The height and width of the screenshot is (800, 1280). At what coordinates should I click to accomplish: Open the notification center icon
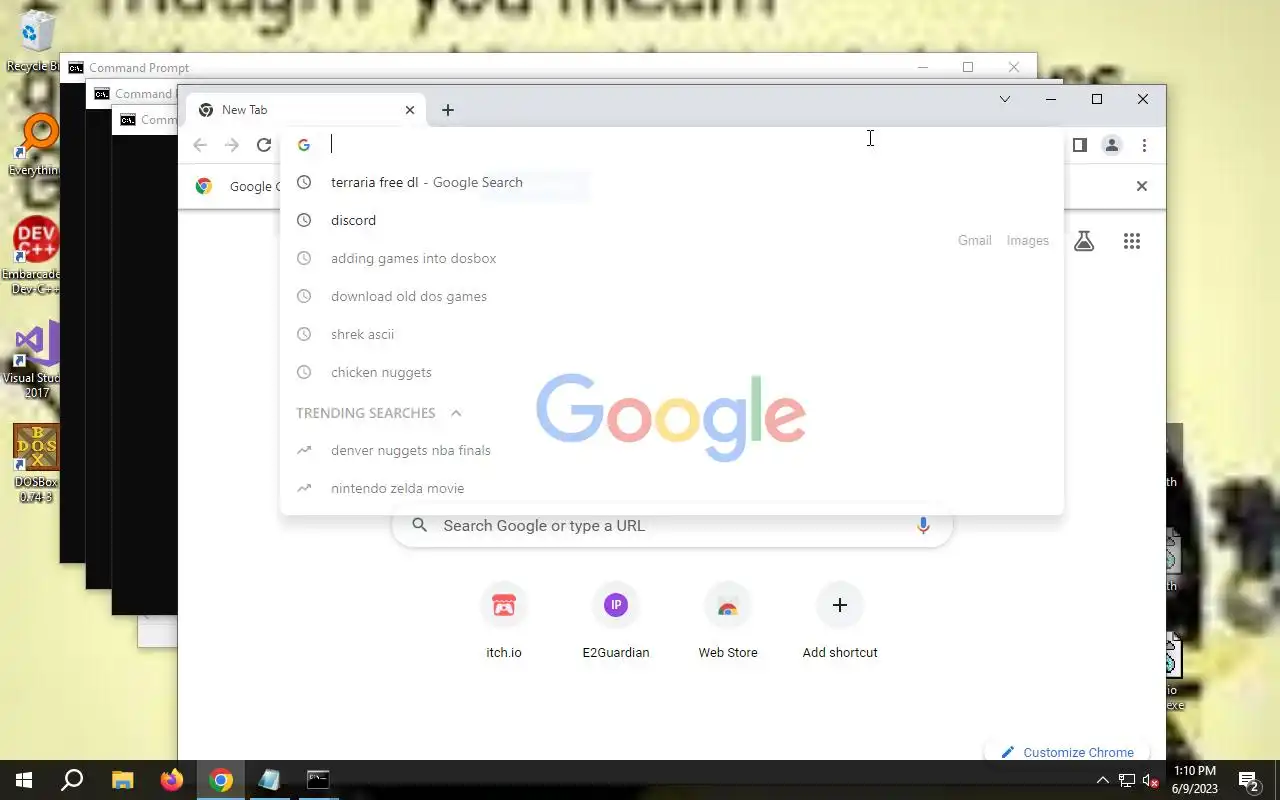click(x=1249, y=780)
